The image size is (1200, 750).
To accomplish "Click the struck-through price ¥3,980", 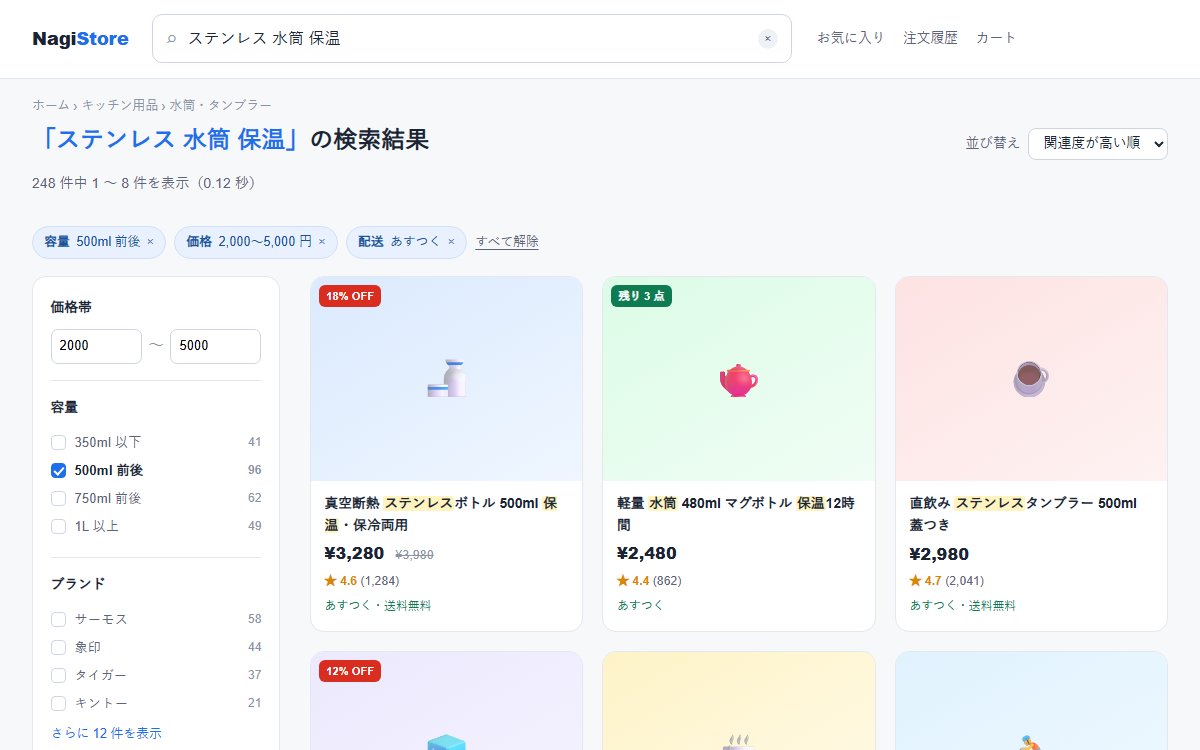I will [415, 555].
